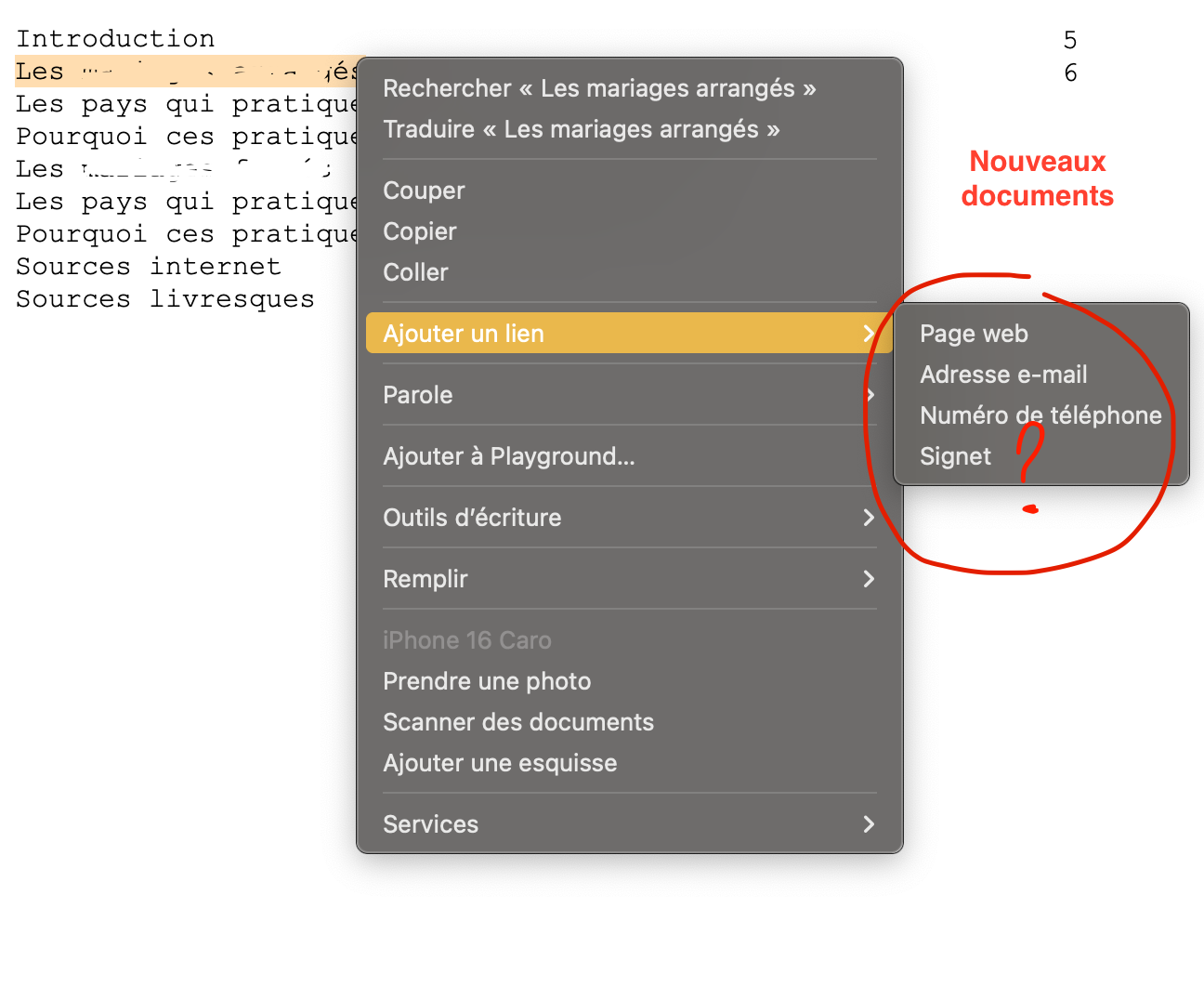This screenshot has width=1204, height=987.
Task: Select Scanner des documents
Action: point(518,722)
